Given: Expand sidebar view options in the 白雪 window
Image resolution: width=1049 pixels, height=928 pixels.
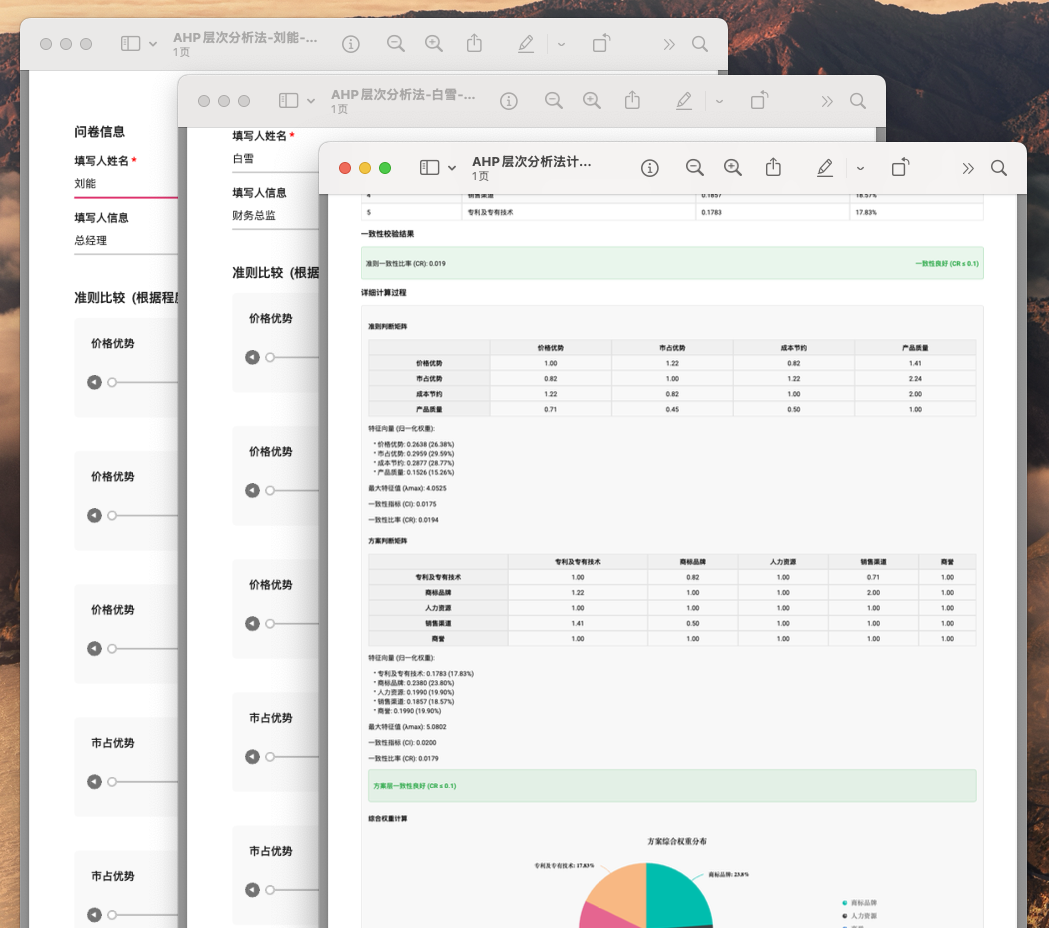Looking at the screenshot, I should [311, 101].
